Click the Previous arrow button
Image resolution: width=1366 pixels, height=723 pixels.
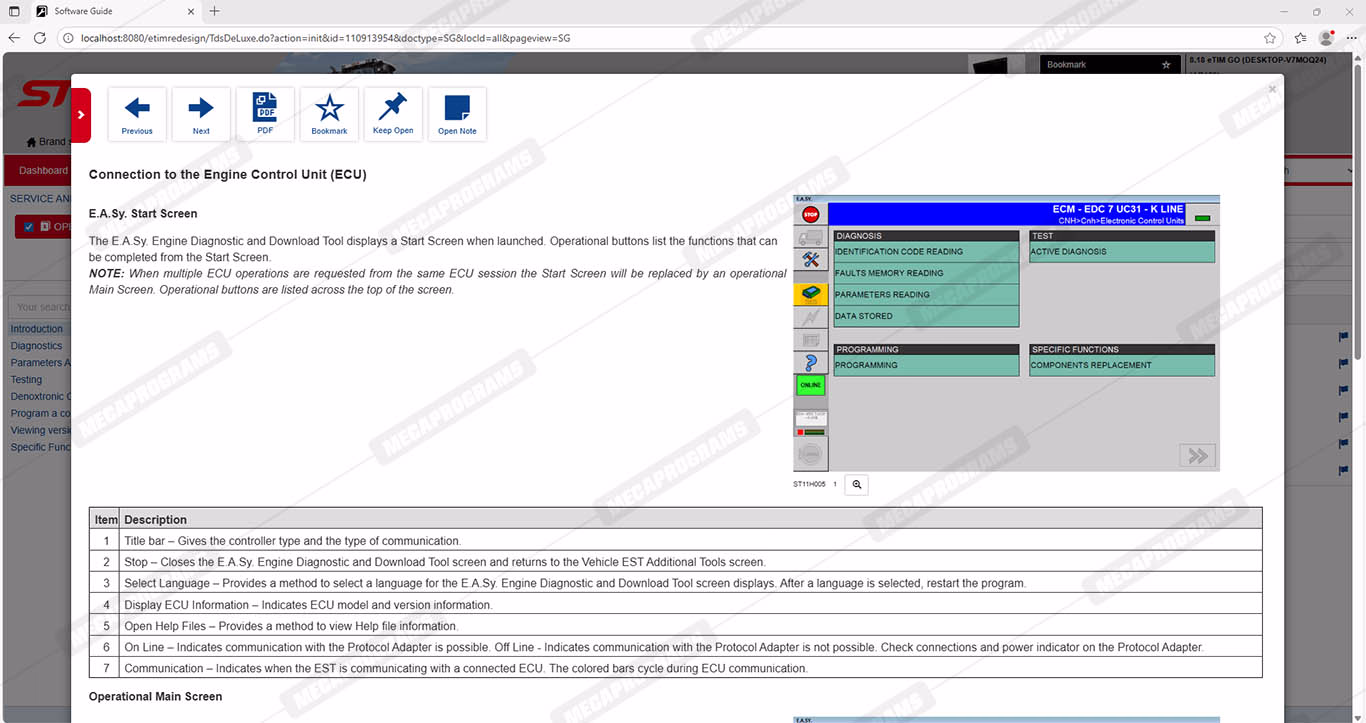137,113
